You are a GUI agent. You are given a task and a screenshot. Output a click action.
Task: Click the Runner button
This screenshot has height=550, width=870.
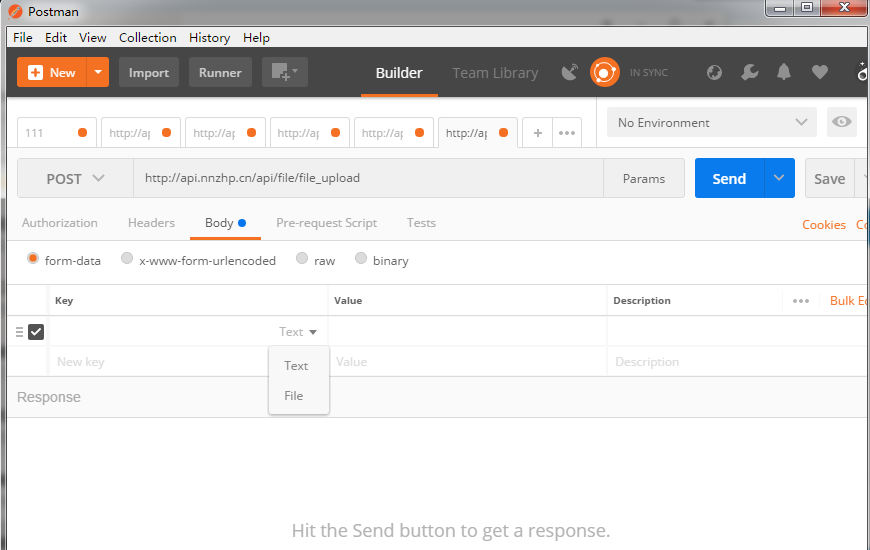pos(220,72)
